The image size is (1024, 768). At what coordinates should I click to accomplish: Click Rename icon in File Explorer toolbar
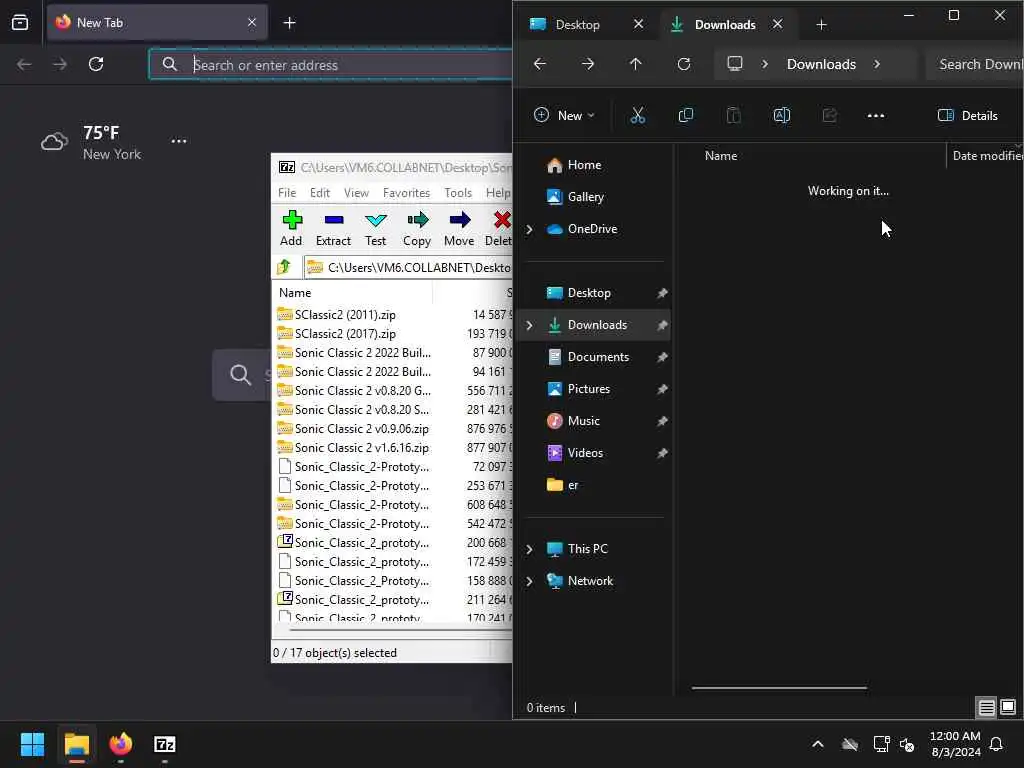point(782,116)
